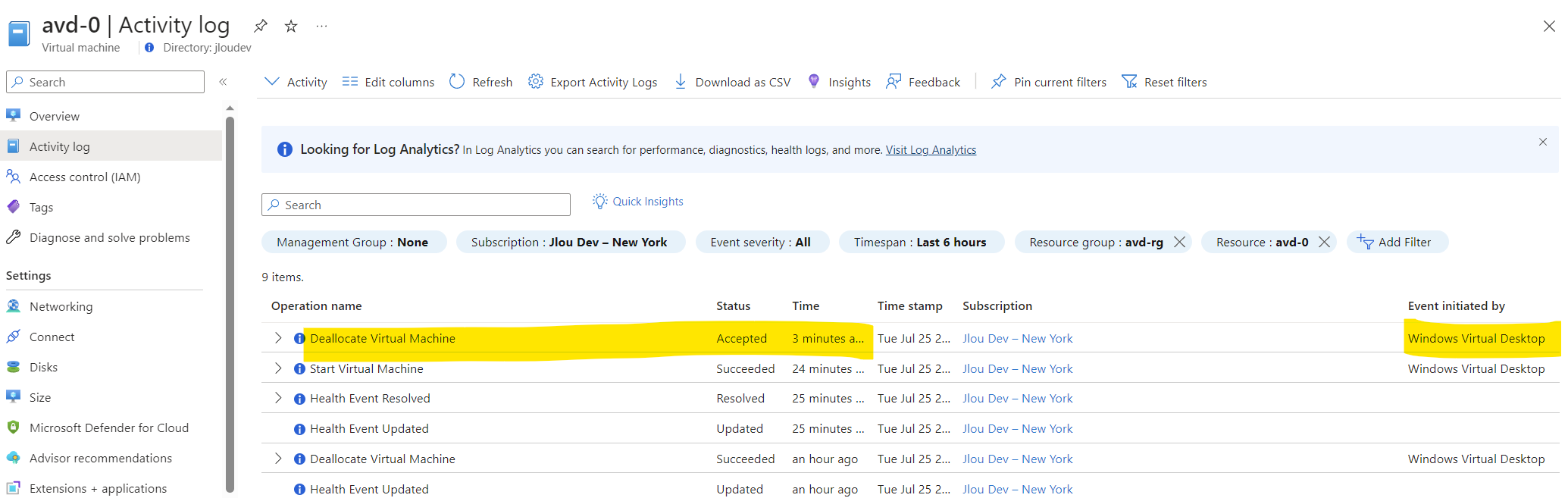This screenshot has height=498, width=1568.
Task: Expand the Succeeded Deallocate Virtual Machine row
Action: tap(278, 459)
